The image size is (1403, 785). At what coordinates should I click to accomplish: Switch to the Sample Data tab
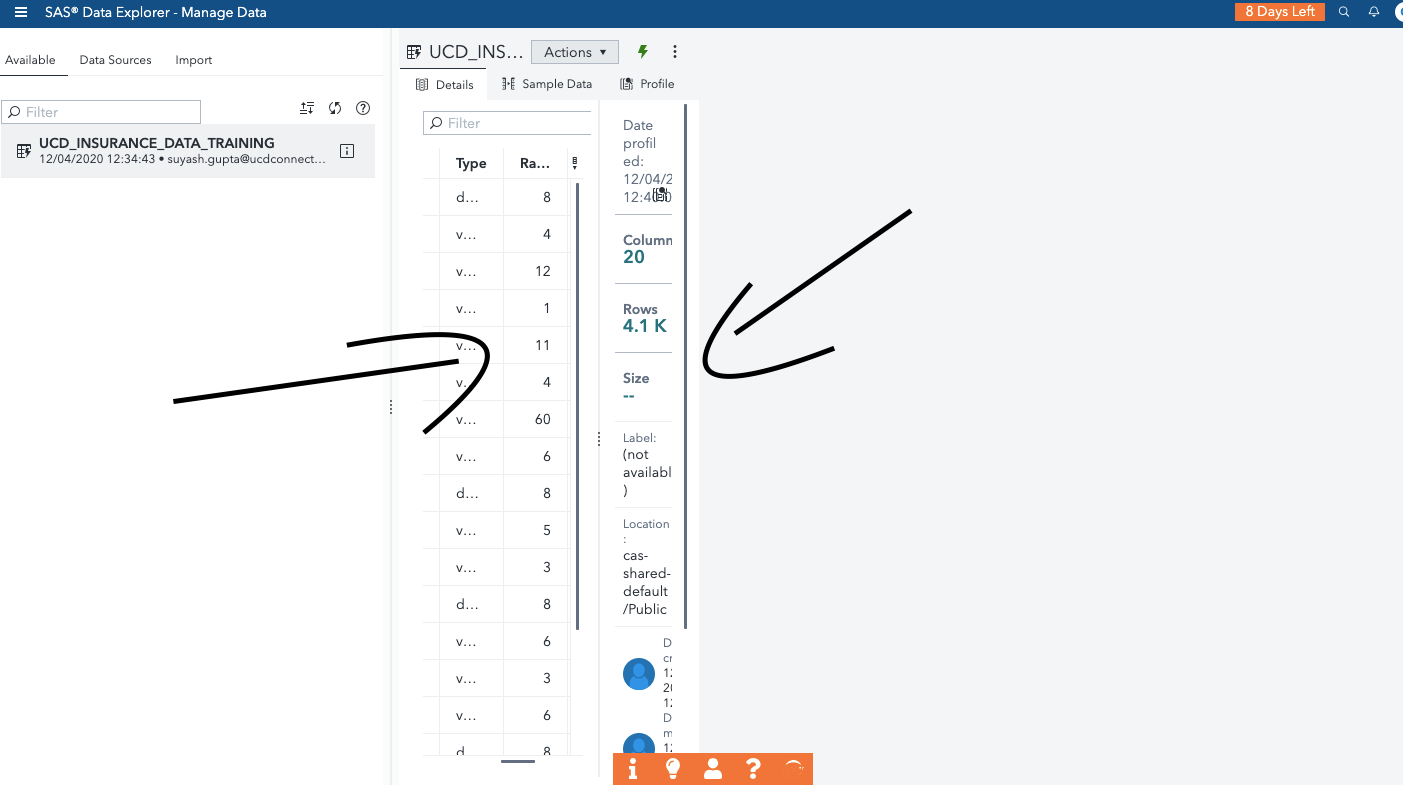click(546, 84)
